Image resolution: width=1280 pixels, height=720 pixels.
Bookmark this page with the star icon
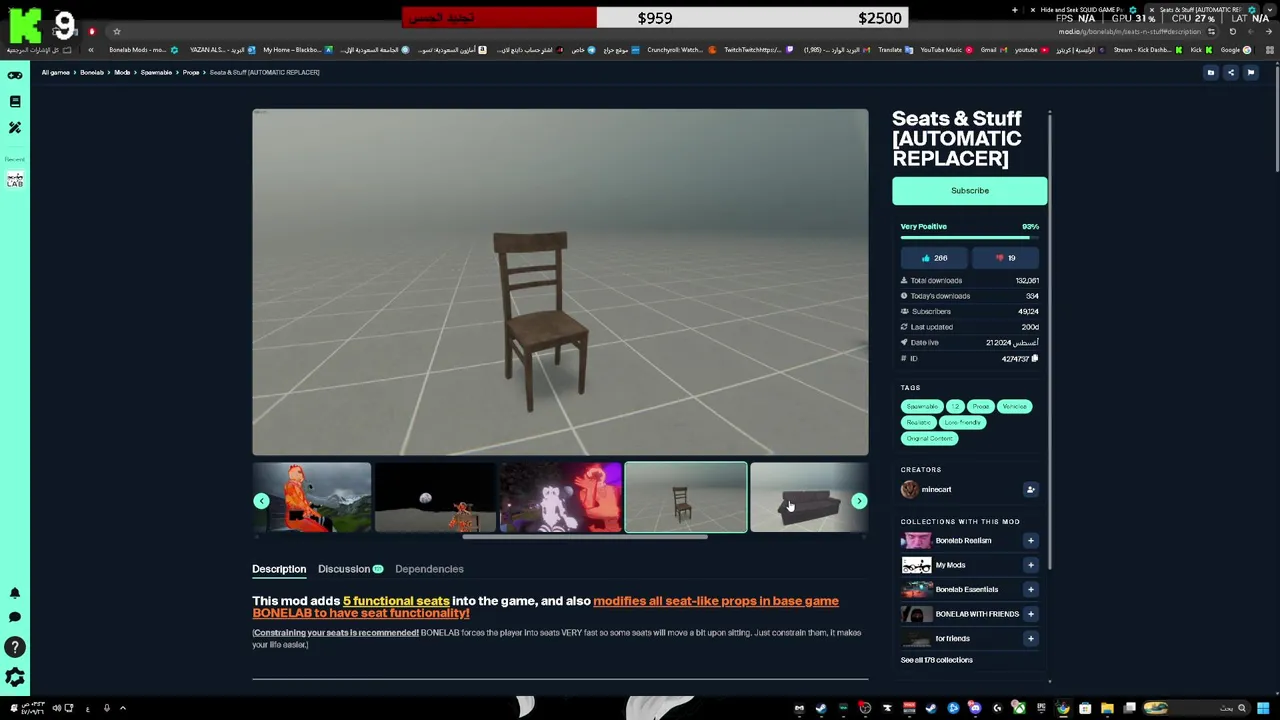[x=116, y=31]
